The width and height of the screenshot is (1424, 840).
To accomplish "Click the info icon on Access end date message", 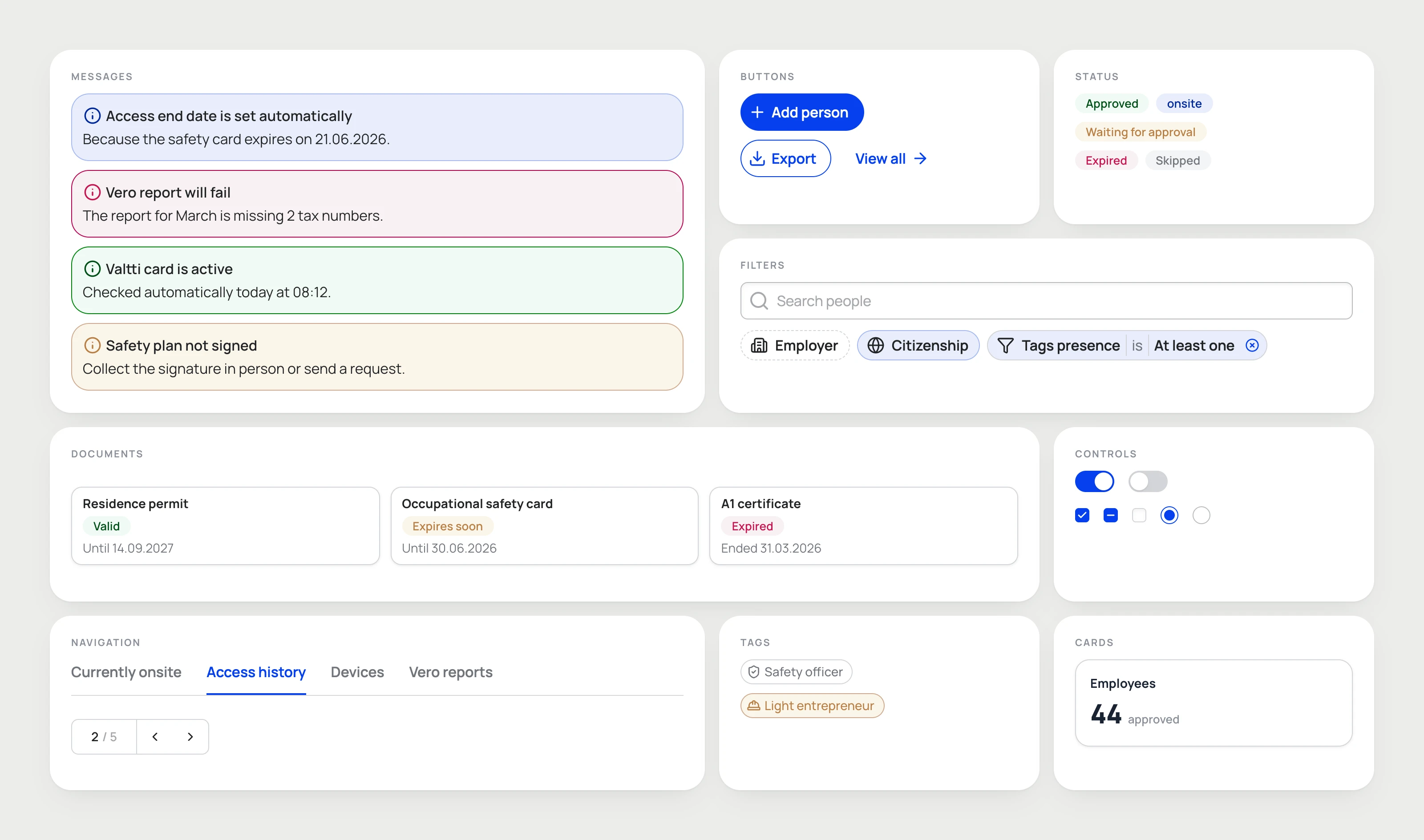I will tap(92, 116).
